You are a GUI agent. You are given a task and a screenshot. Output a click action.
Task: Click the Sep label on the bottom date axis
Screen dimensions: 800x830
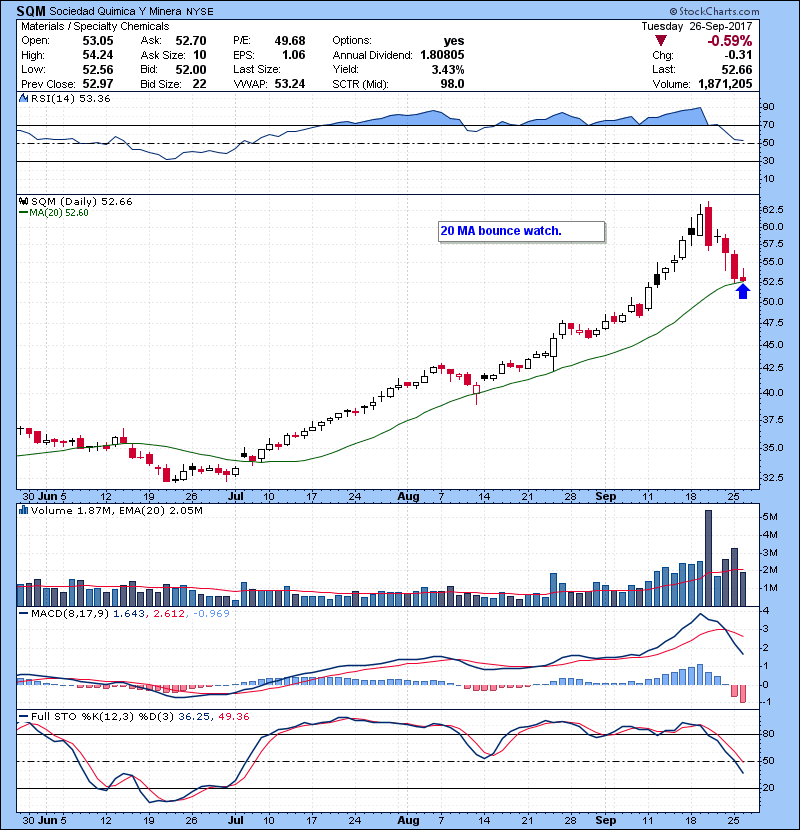[x=606, y=819]
